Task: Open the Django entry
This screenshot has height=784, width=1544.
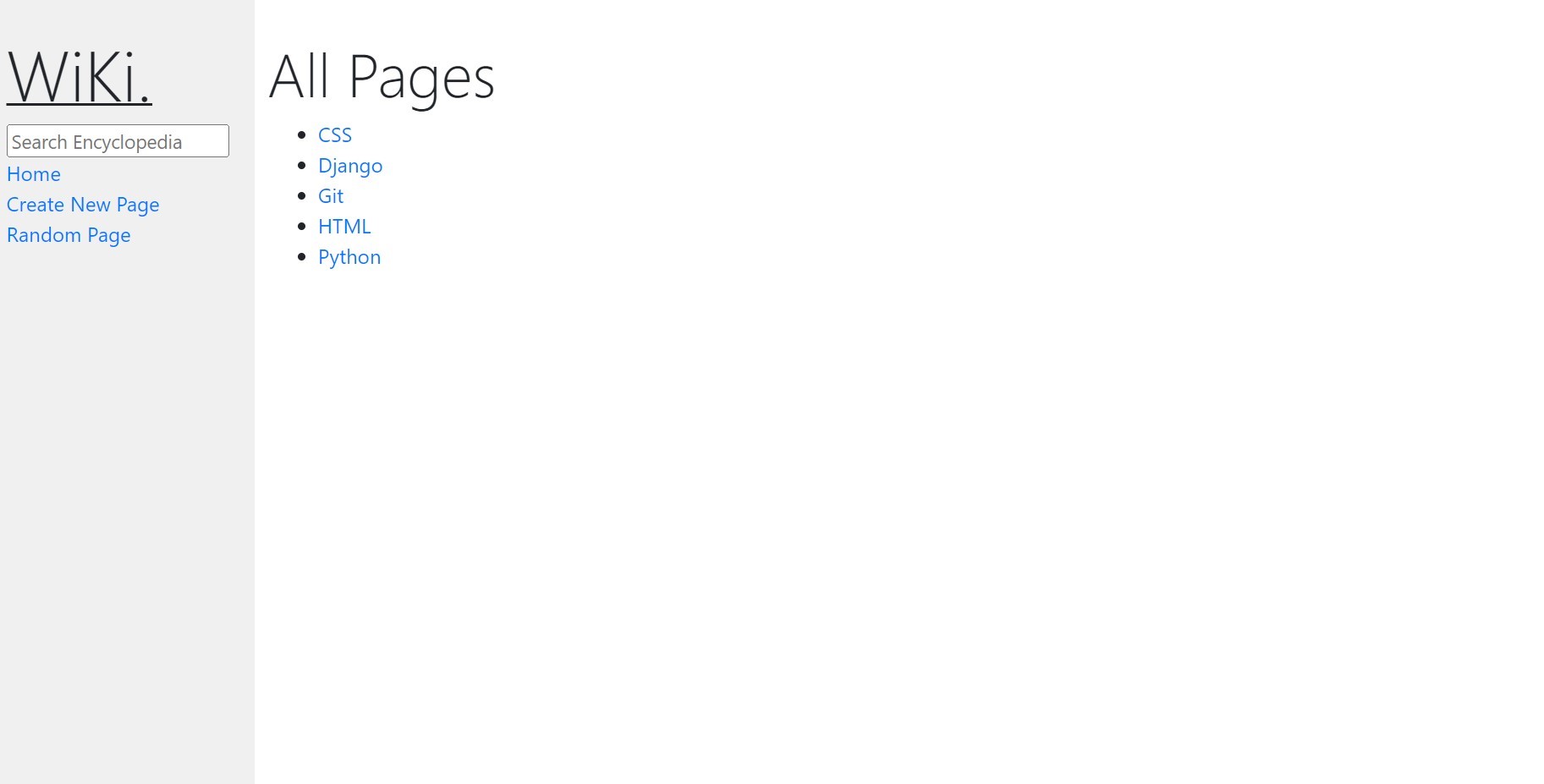Action: tap(350, 166)
